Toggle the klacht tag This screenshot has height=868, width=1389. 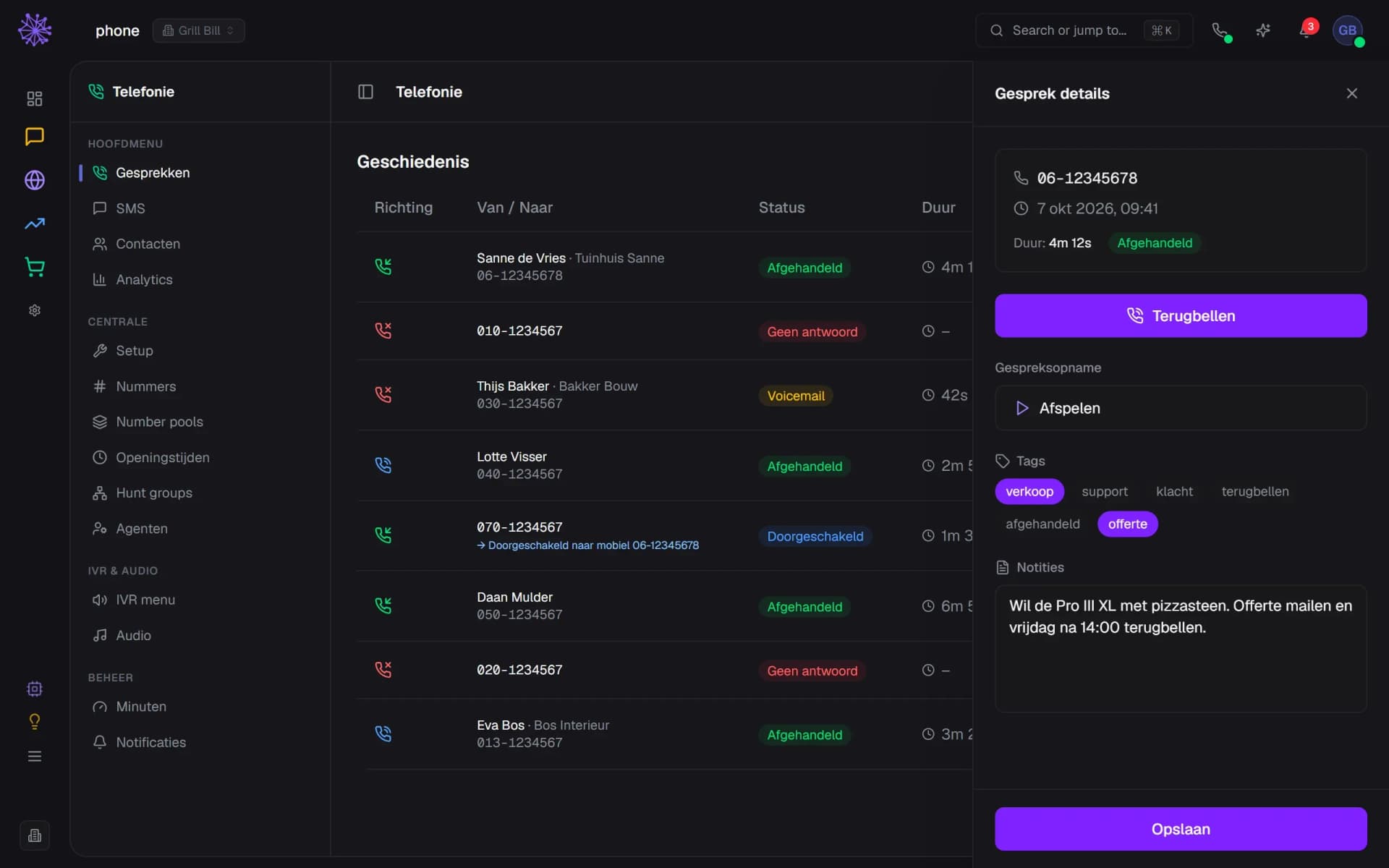pos(1174,491)
